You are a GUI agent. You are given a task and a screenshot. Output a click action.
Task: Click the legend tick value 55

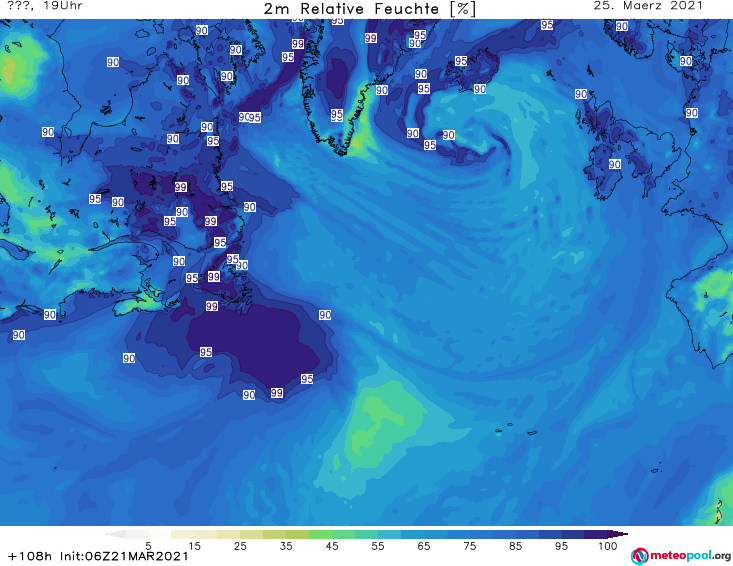coord(378,546)
